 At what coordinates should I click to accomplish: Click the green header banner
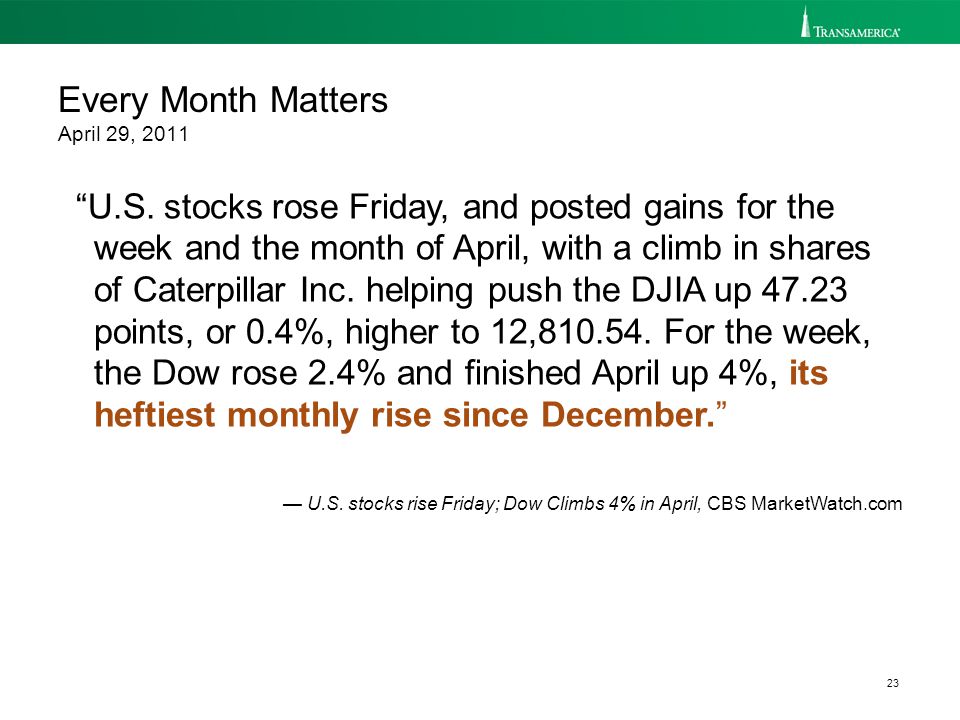[480, 21]
